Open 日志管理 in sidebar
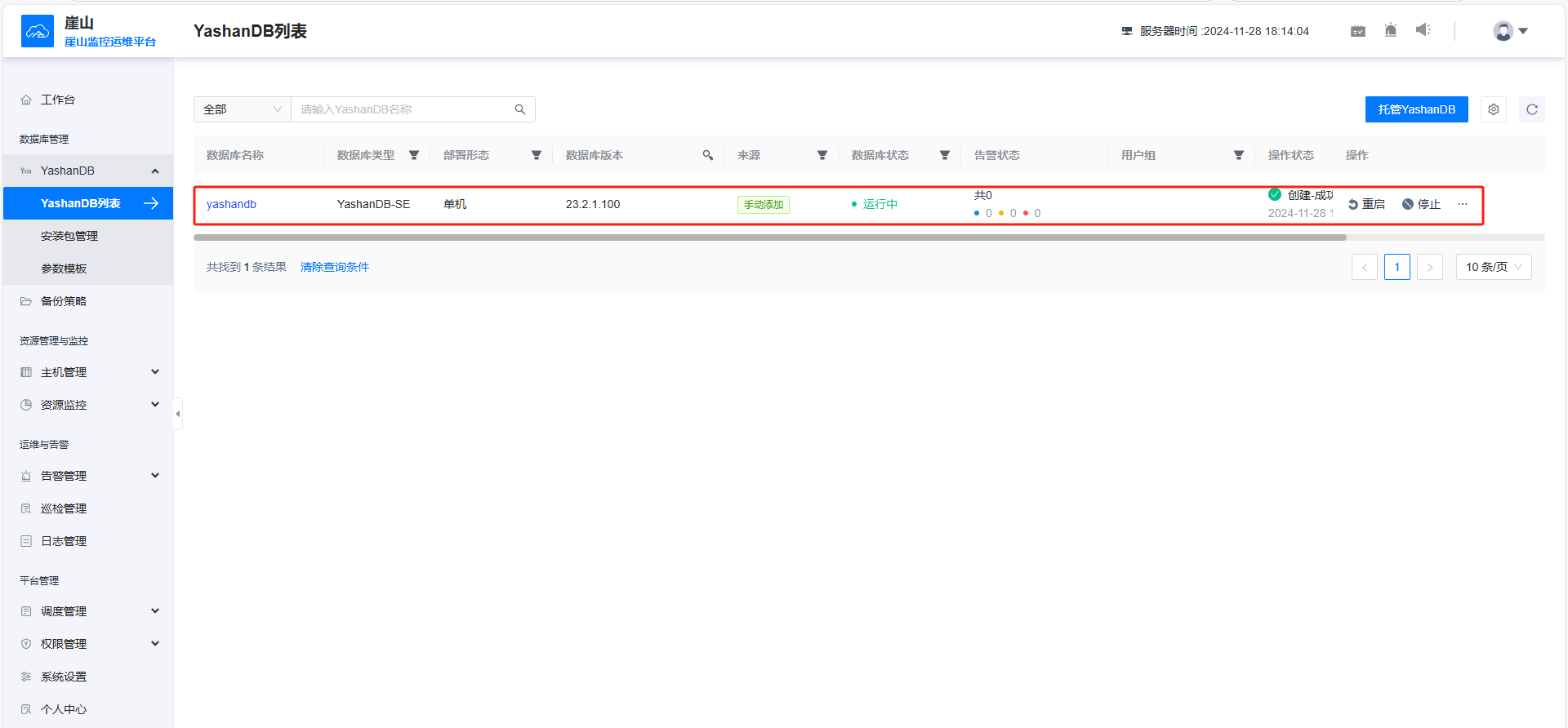This screenshot has width=1568, height=728. pos(88,541)
